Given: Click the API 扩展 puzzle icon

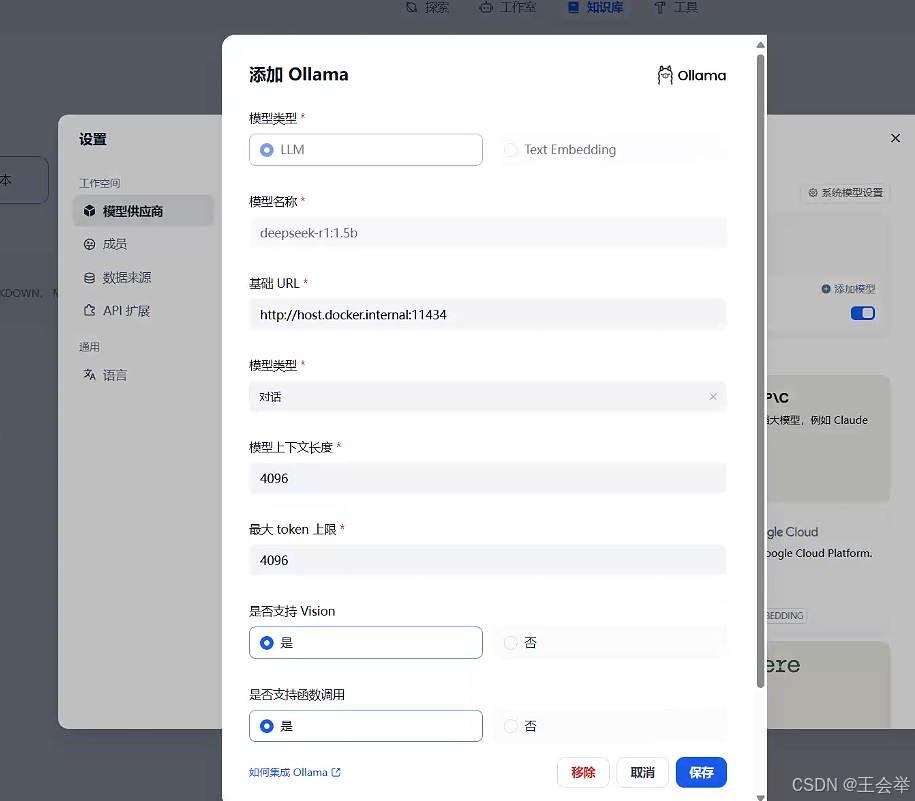Looking at the screenshot, I should [89, 310].
